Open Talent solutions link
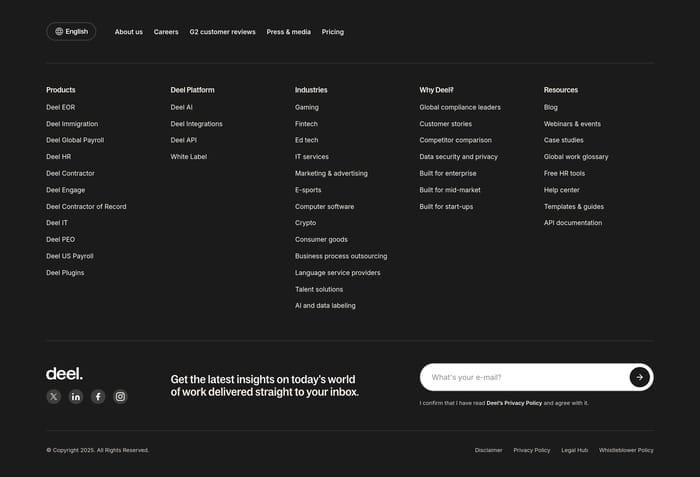 [x=319, y=289]
